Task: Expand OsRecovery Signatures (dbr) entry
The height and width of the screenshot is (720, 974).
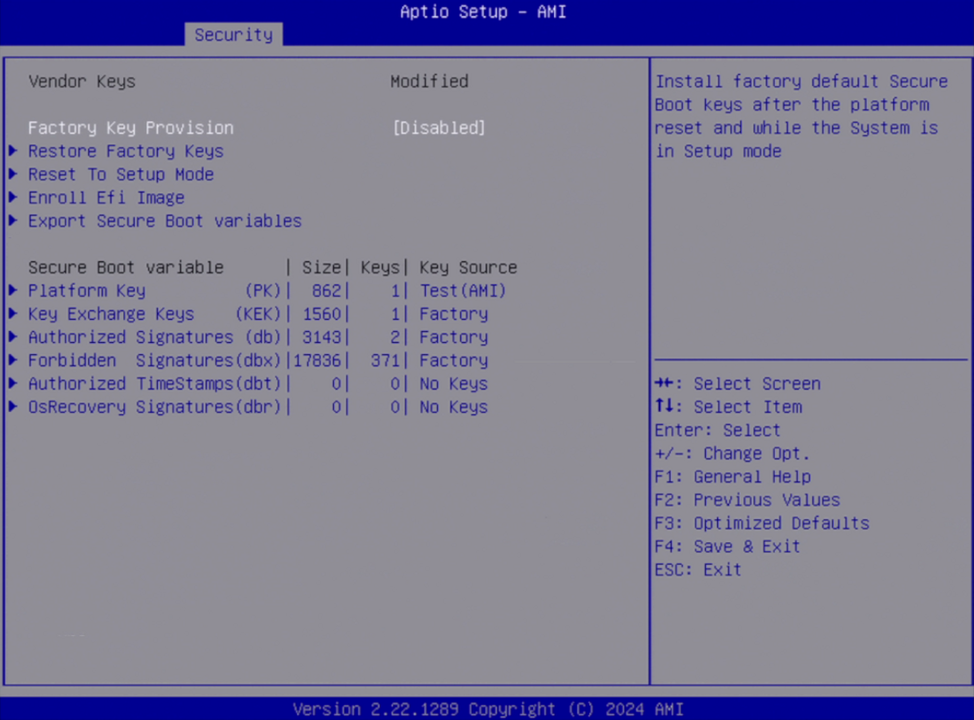Action: [12, 406]
